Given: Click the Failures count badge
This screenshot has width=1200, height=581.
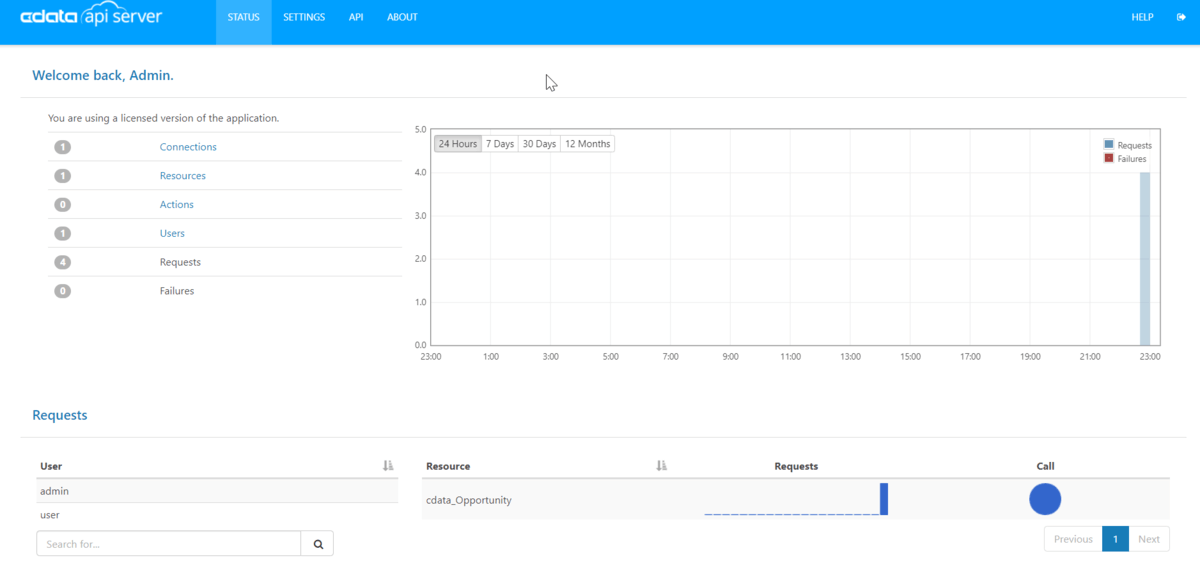Looking at the screenshot, I should click(x=63, y=291).
